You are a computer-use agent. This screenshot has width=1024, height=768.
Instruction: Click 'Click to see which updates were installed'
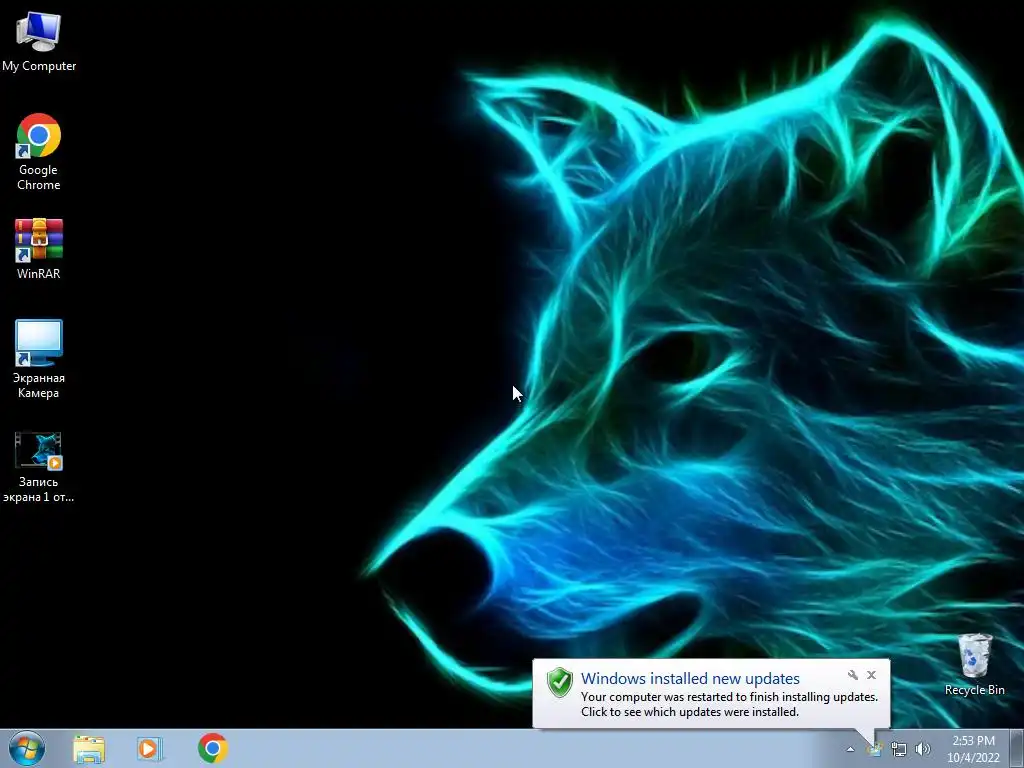[x=690, y=712]
